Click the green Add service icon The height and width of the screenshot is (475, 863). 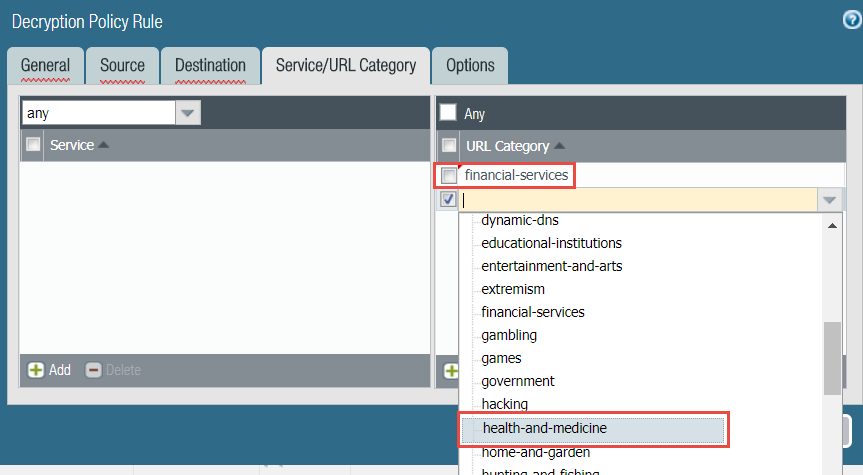[36, 370]
